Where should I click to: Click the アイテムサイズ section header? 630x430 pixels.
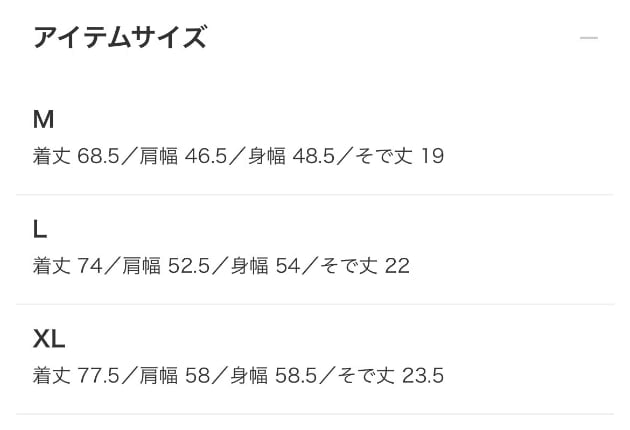120,37
